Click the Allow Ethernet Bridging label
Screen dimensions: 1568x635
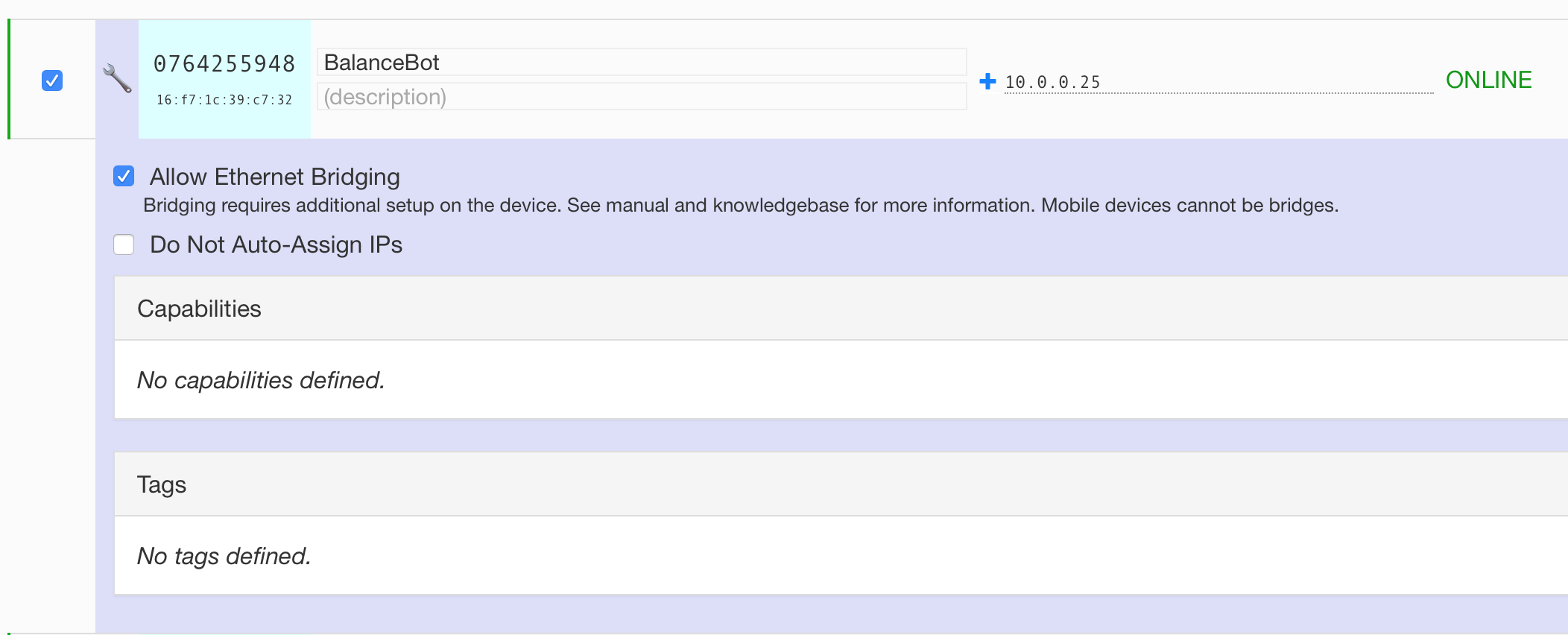[275, 177]
